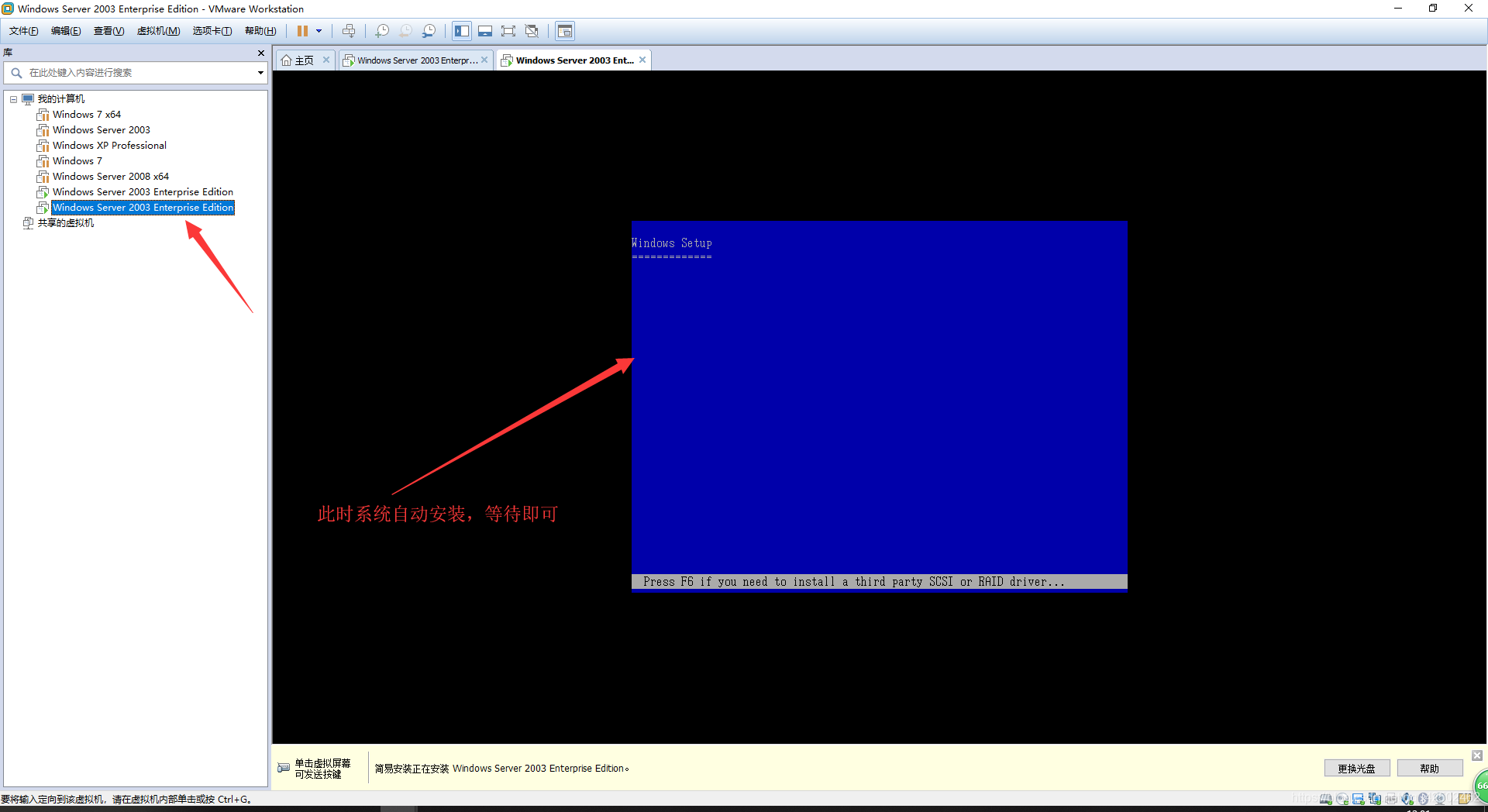Take a snapshot of this virtual machine
The width and height of the screenshot is (1488, 812).
pyautogui.click(x=382, y=31)
